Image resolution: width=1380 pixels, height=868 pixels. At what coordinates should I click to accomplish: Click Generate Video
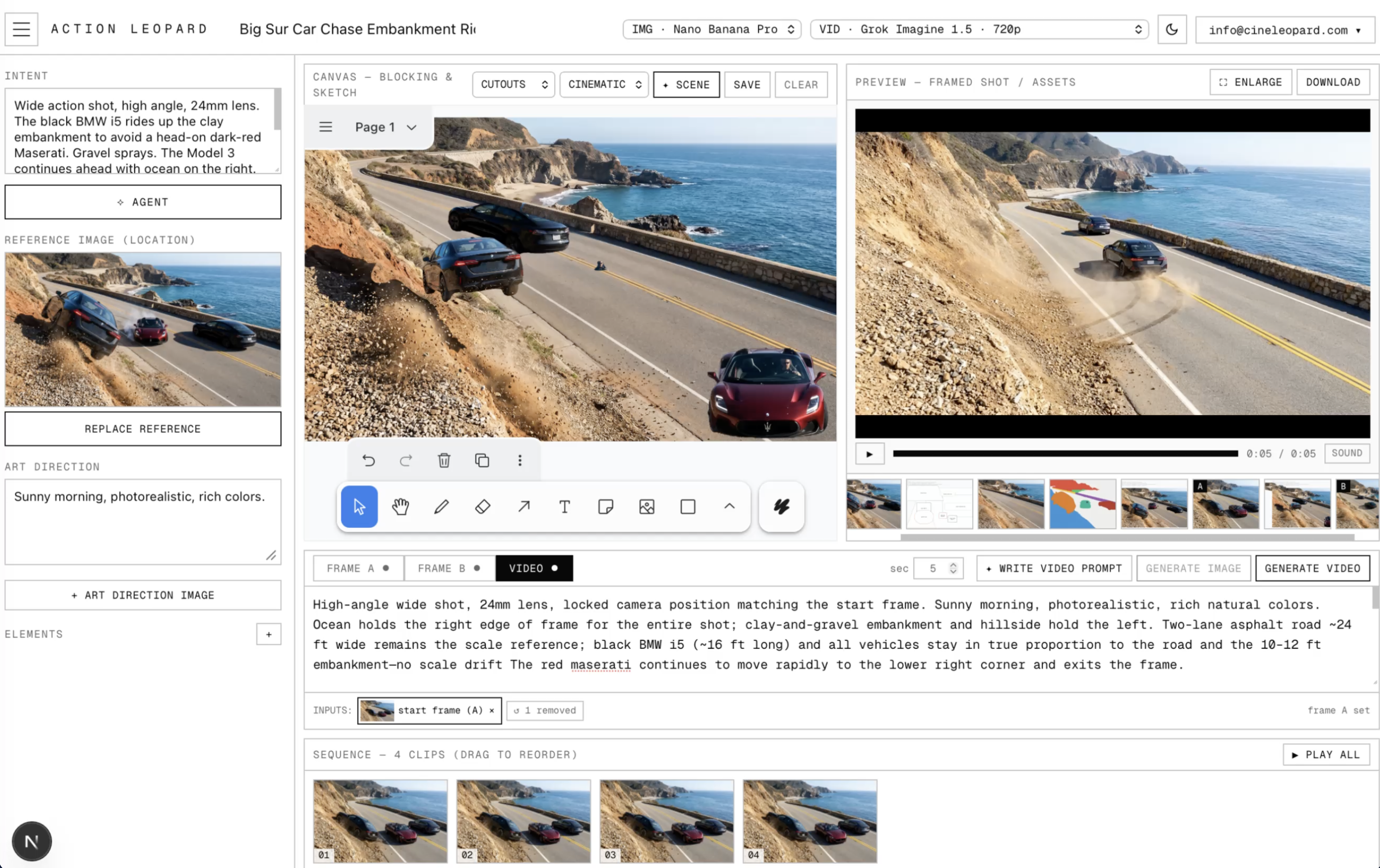click(1313, 568)
